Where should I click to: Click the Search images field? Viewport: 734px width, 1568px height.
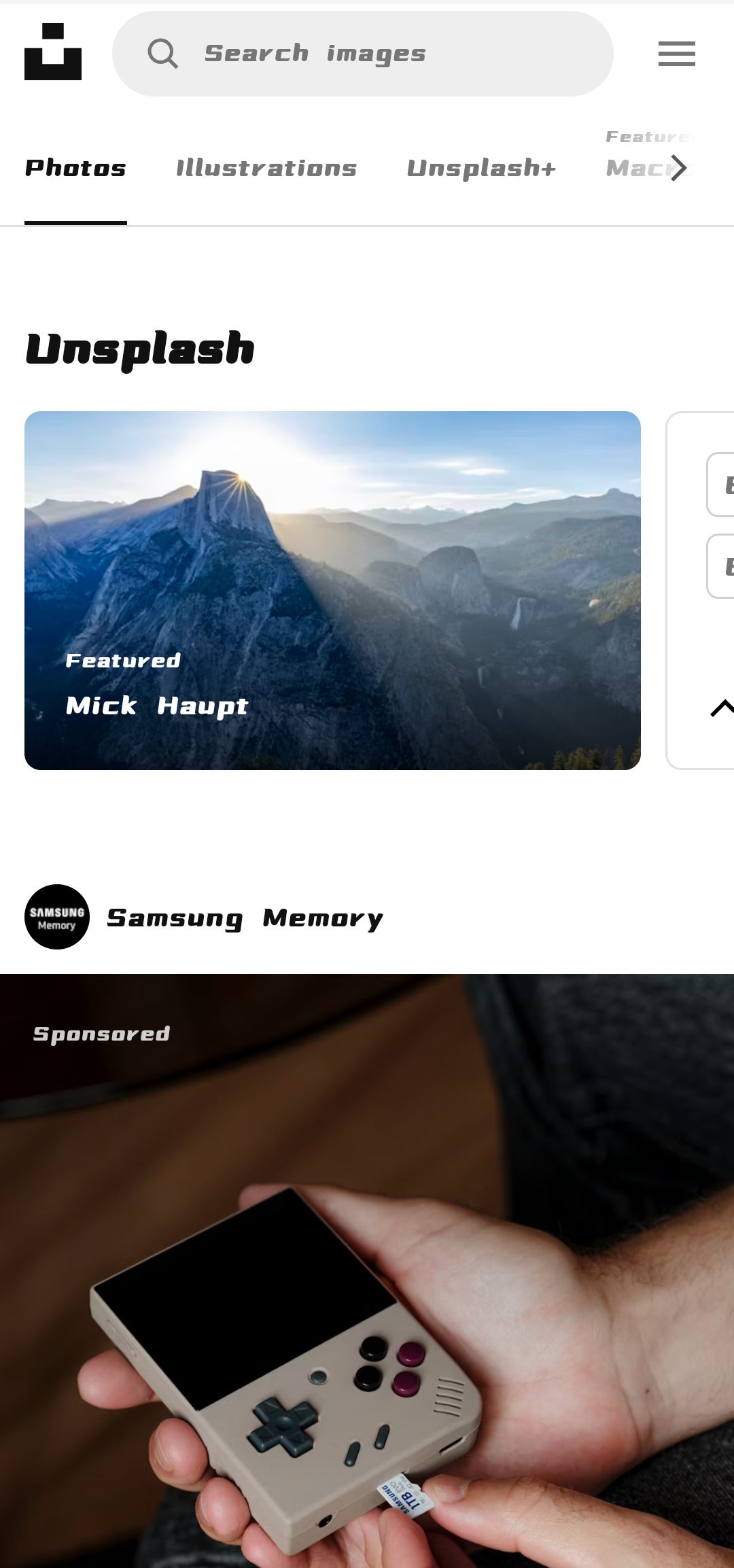(x=363, y=54)
